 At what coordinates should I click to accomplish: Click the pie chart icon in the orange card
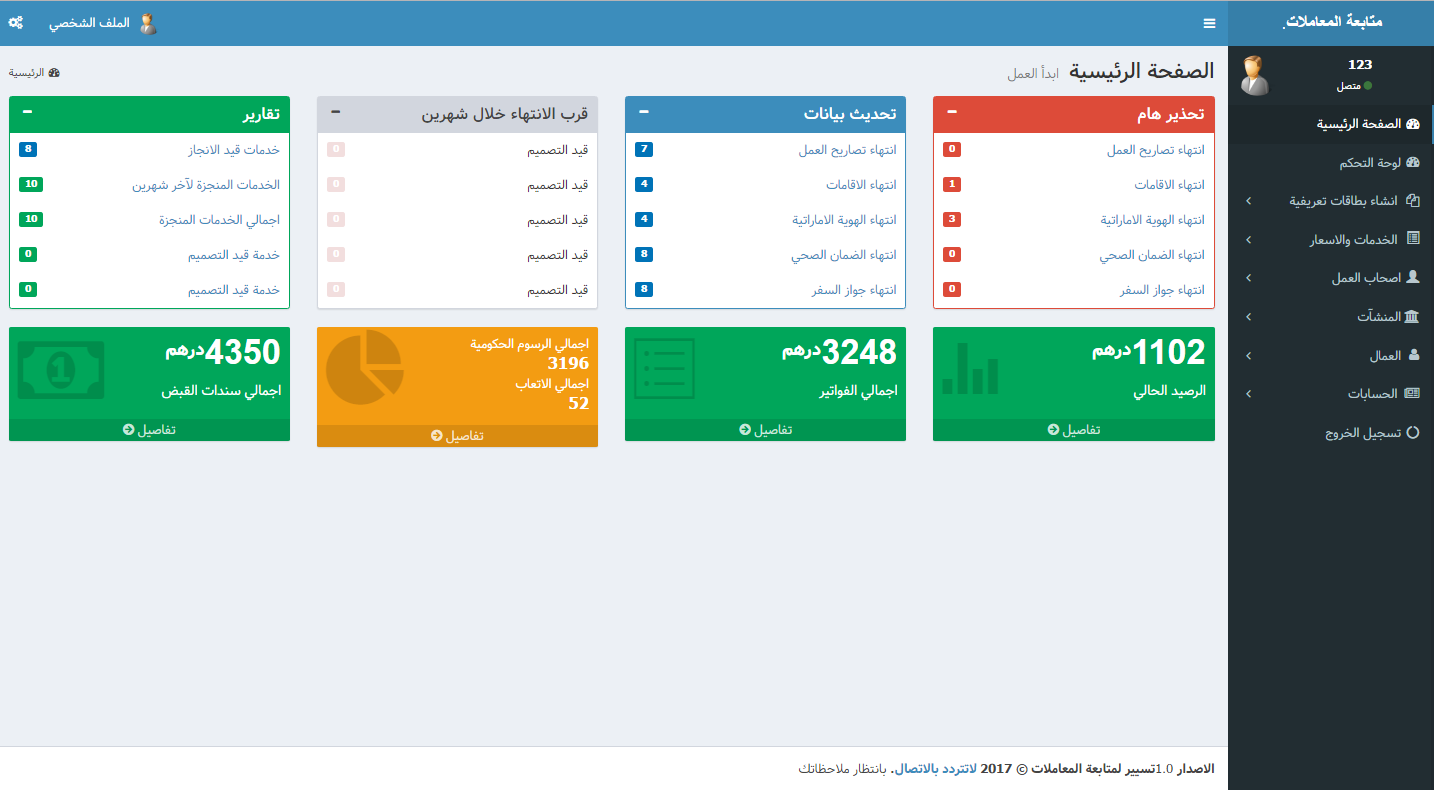(364, 368)
